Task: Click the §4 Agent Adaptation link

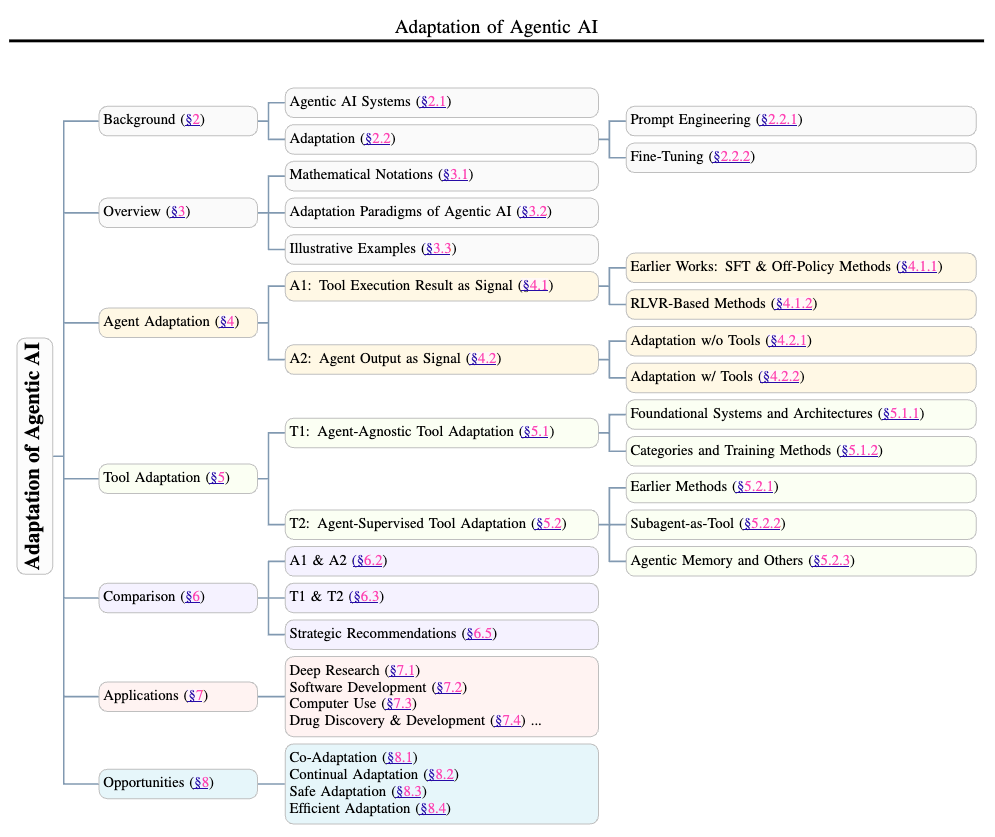Action: coord(227,322)
